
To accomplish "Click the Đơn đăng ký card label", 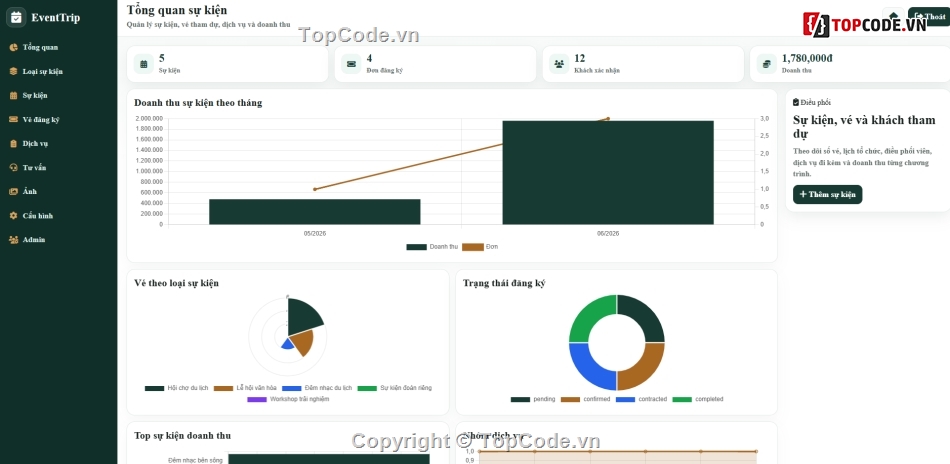I will point(385,70).
